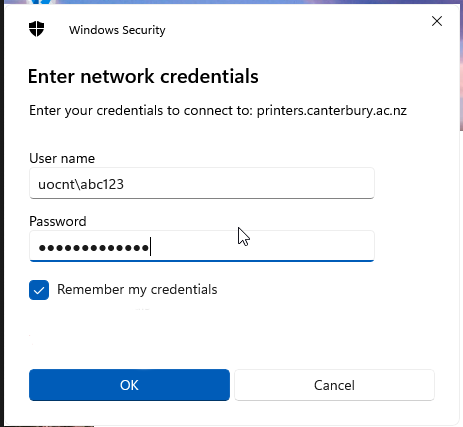Click the "Password" field label
The width and height of the screenshot is (463, 427).
(58, 221)
